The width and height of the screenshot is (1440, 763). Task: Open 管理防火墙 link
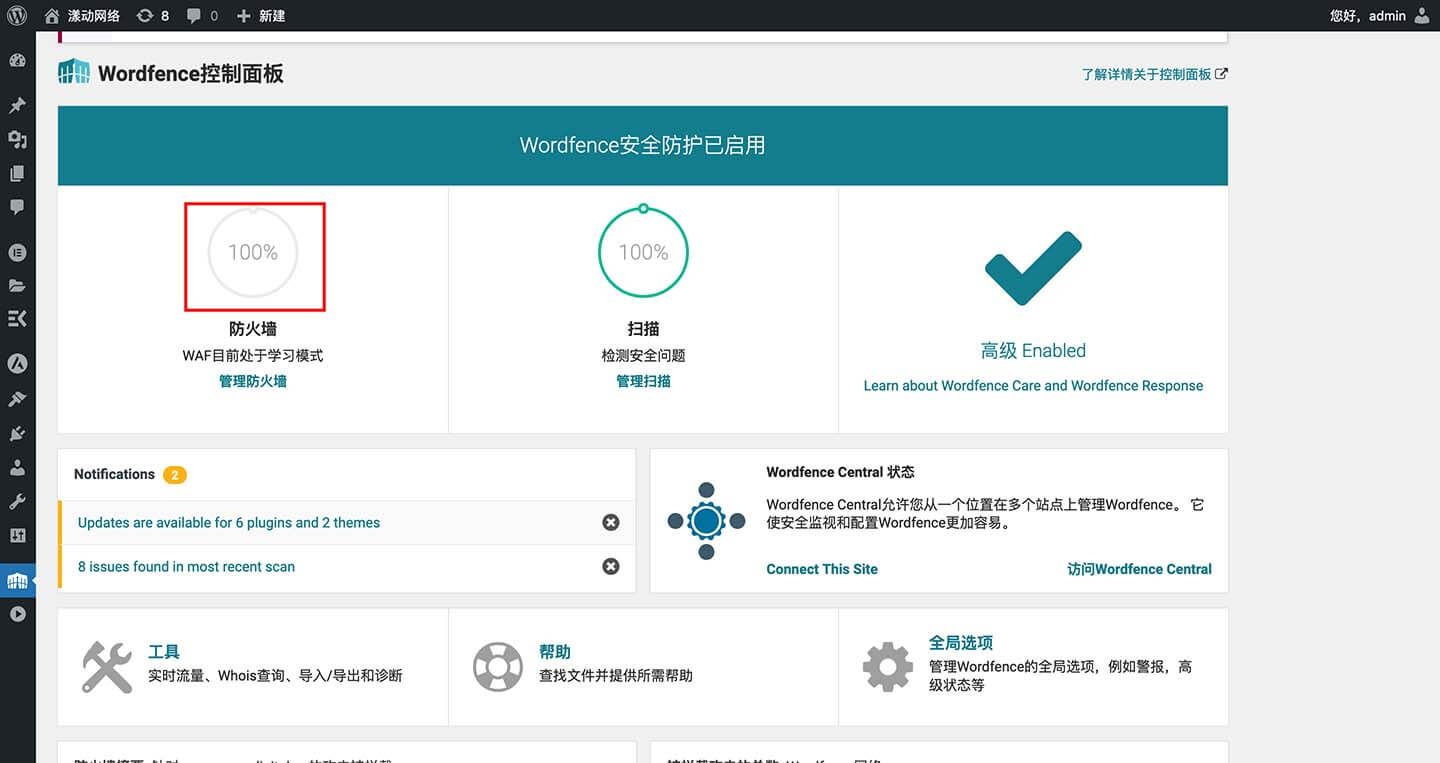[253, 381]
